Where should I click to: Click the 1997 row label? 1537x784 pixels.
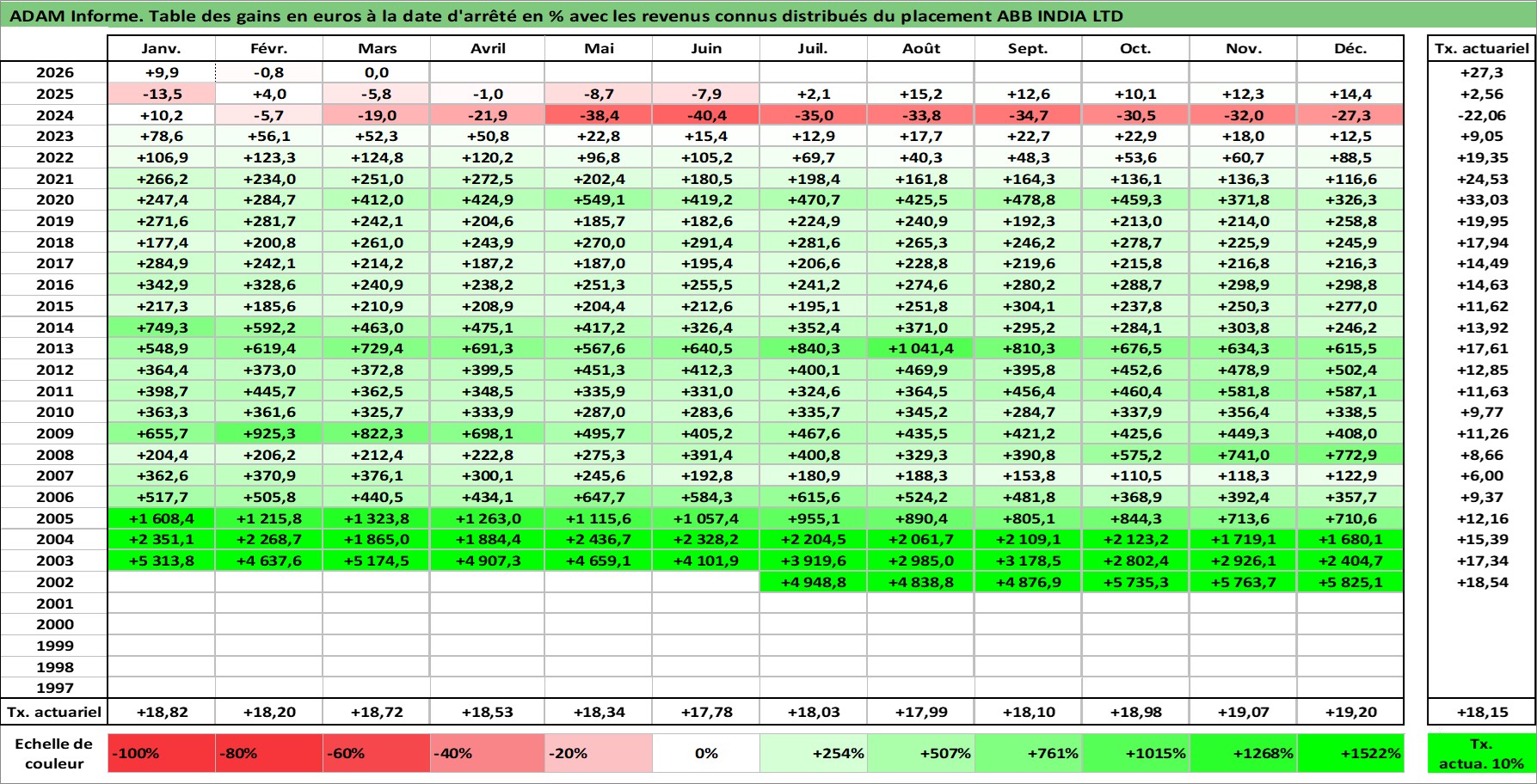54,688
